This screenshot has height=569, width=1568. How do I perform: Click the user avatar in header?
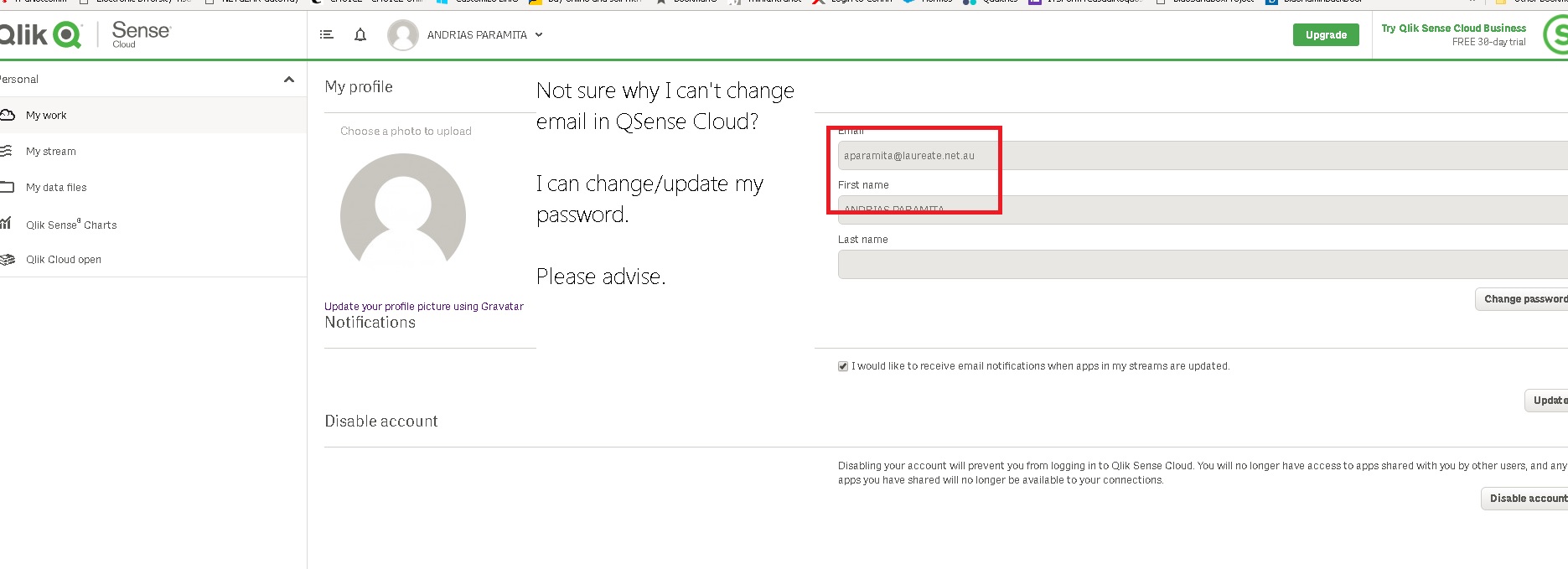click(403, 35)
